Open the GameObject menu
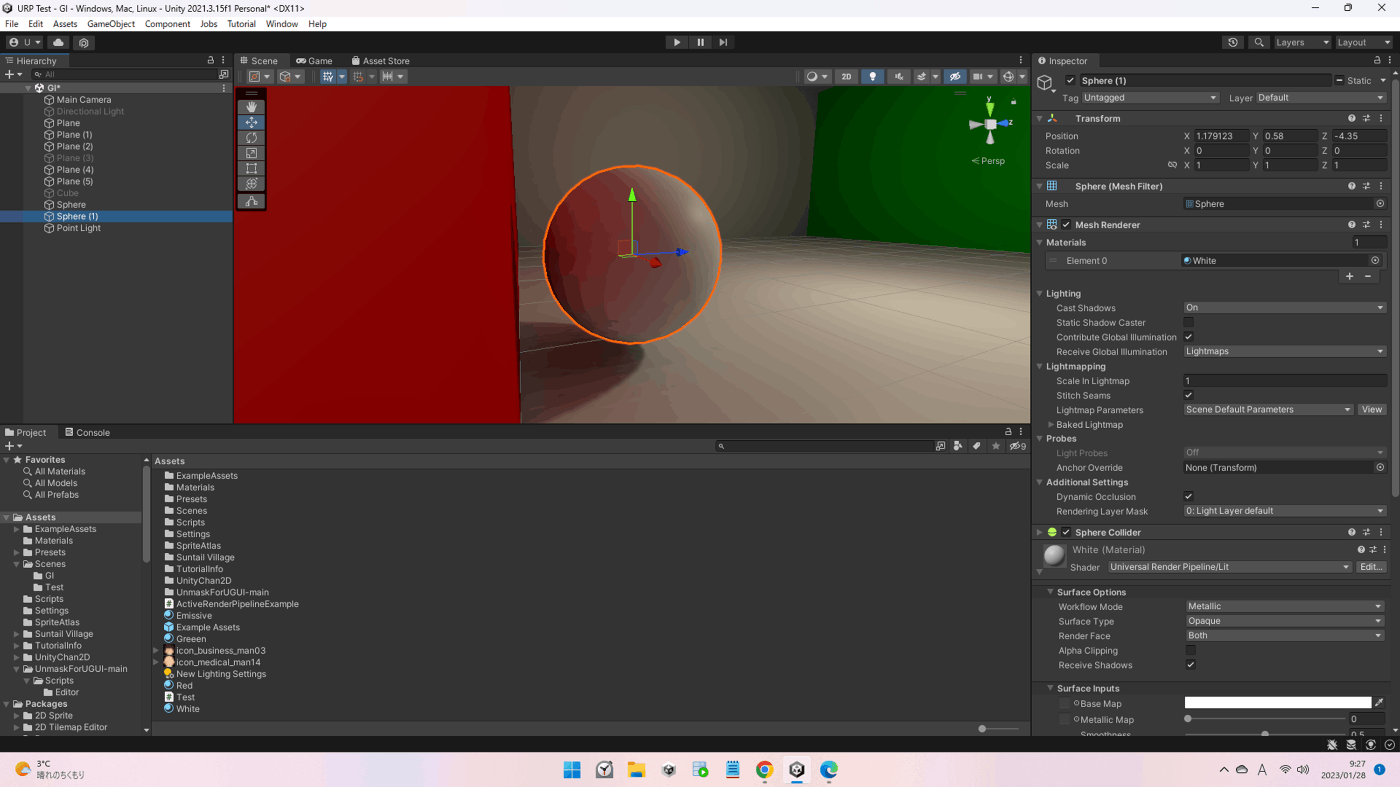Screen dimensions: 1400x787 [111, 24]
